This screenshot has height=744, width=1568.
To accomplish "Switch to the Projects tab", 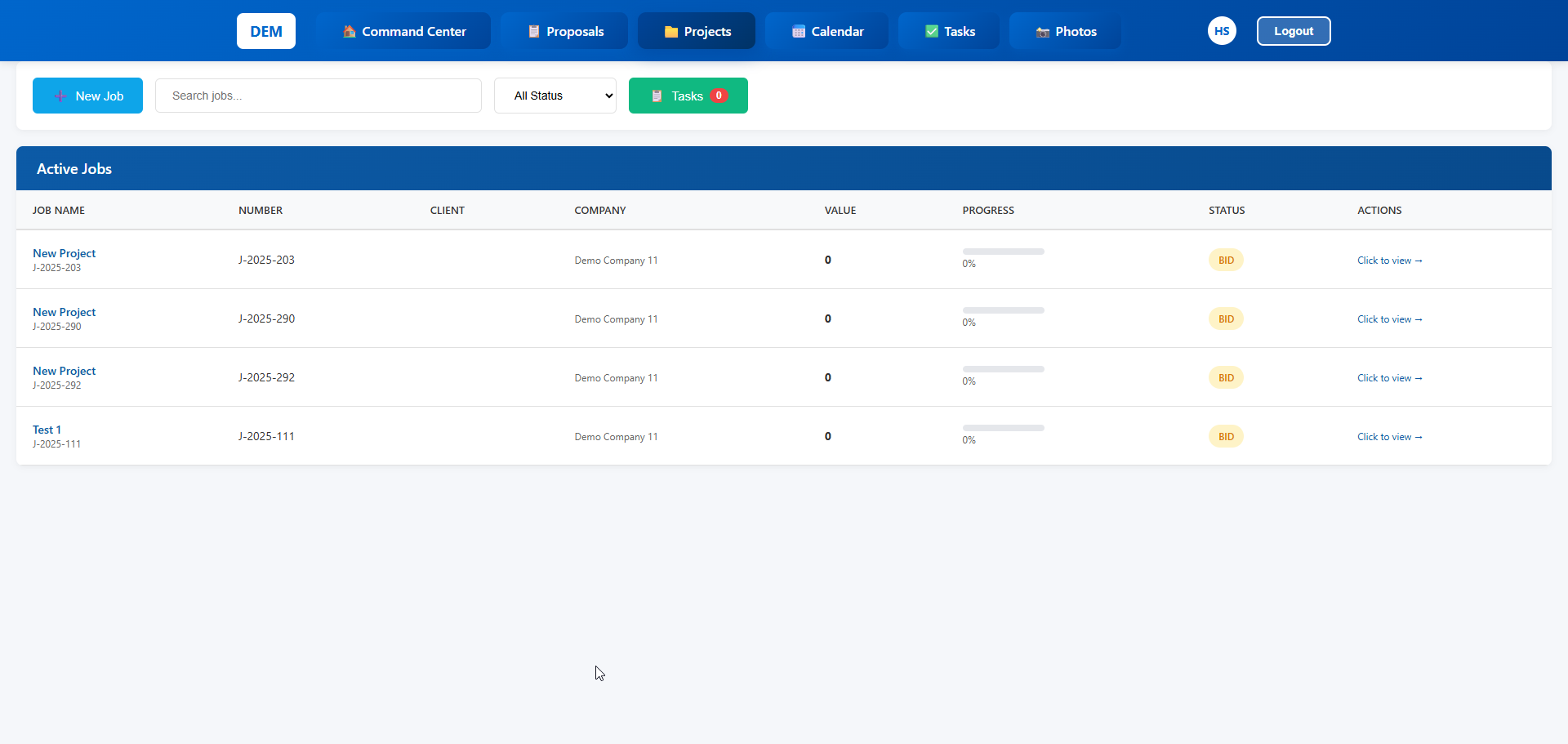I will click(696, 31).
